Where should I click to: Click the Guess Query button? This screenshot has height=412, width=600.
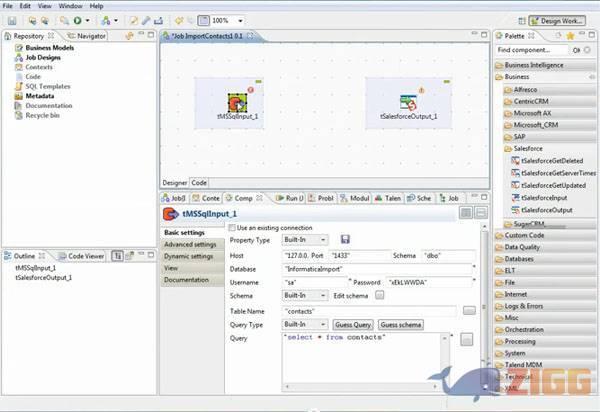353,325
